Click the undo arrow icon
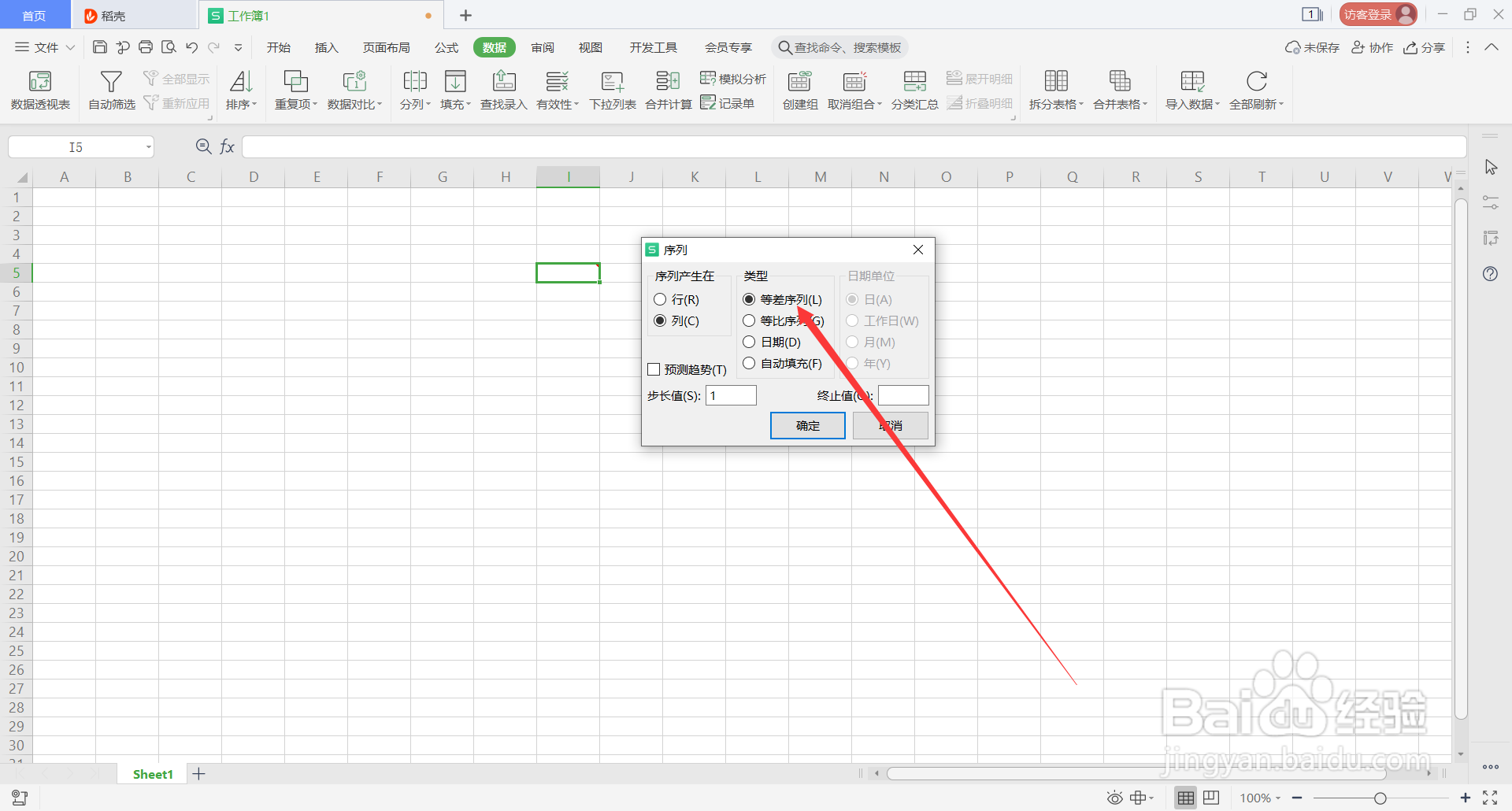The image size is (1512, 811). click(x=191, y=47)
